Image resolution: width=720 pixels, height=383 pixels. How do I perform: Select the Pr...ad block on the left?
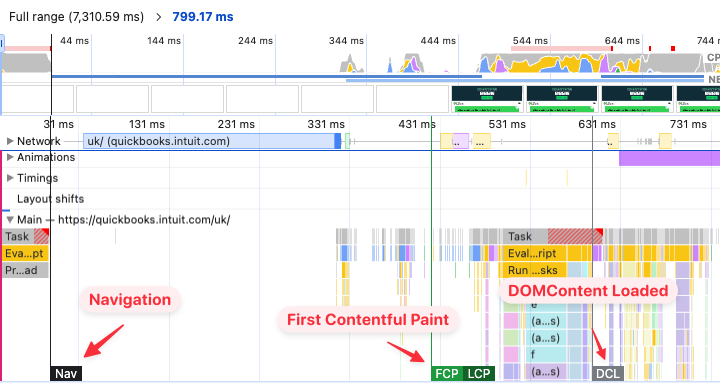point(25,270)
